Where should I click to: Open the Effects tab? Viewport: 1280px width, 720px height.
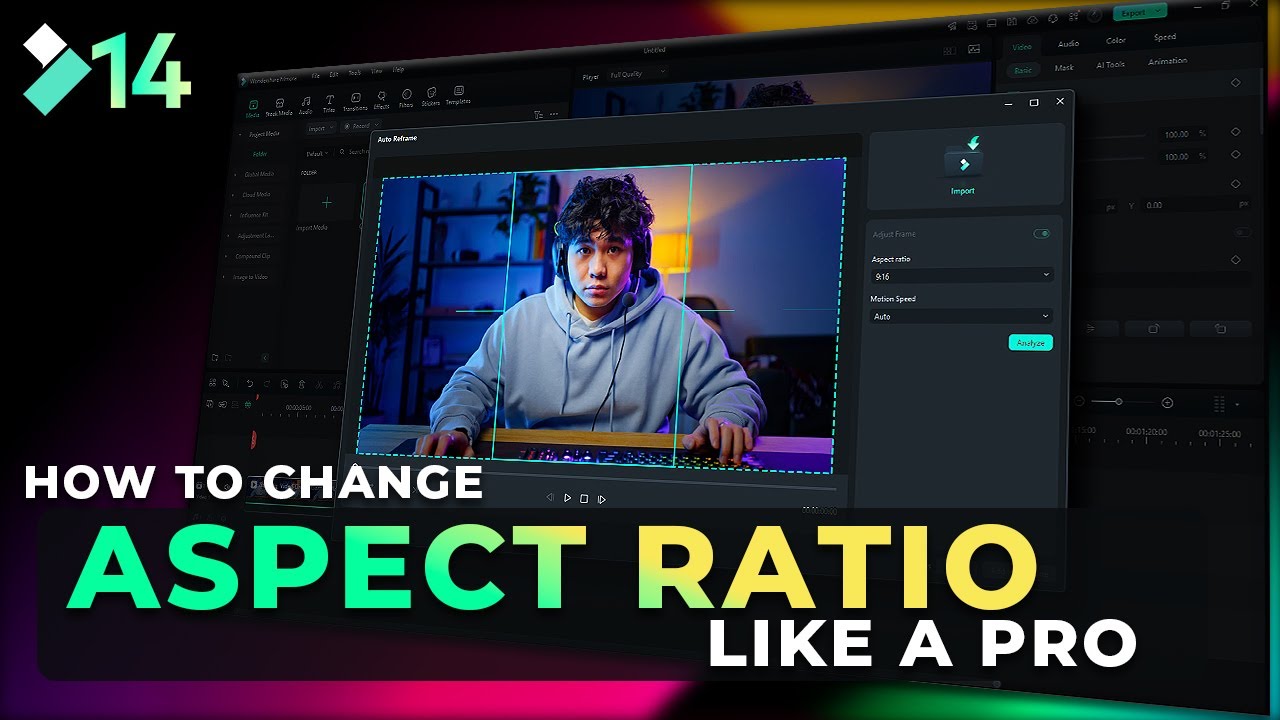[381, 100]
